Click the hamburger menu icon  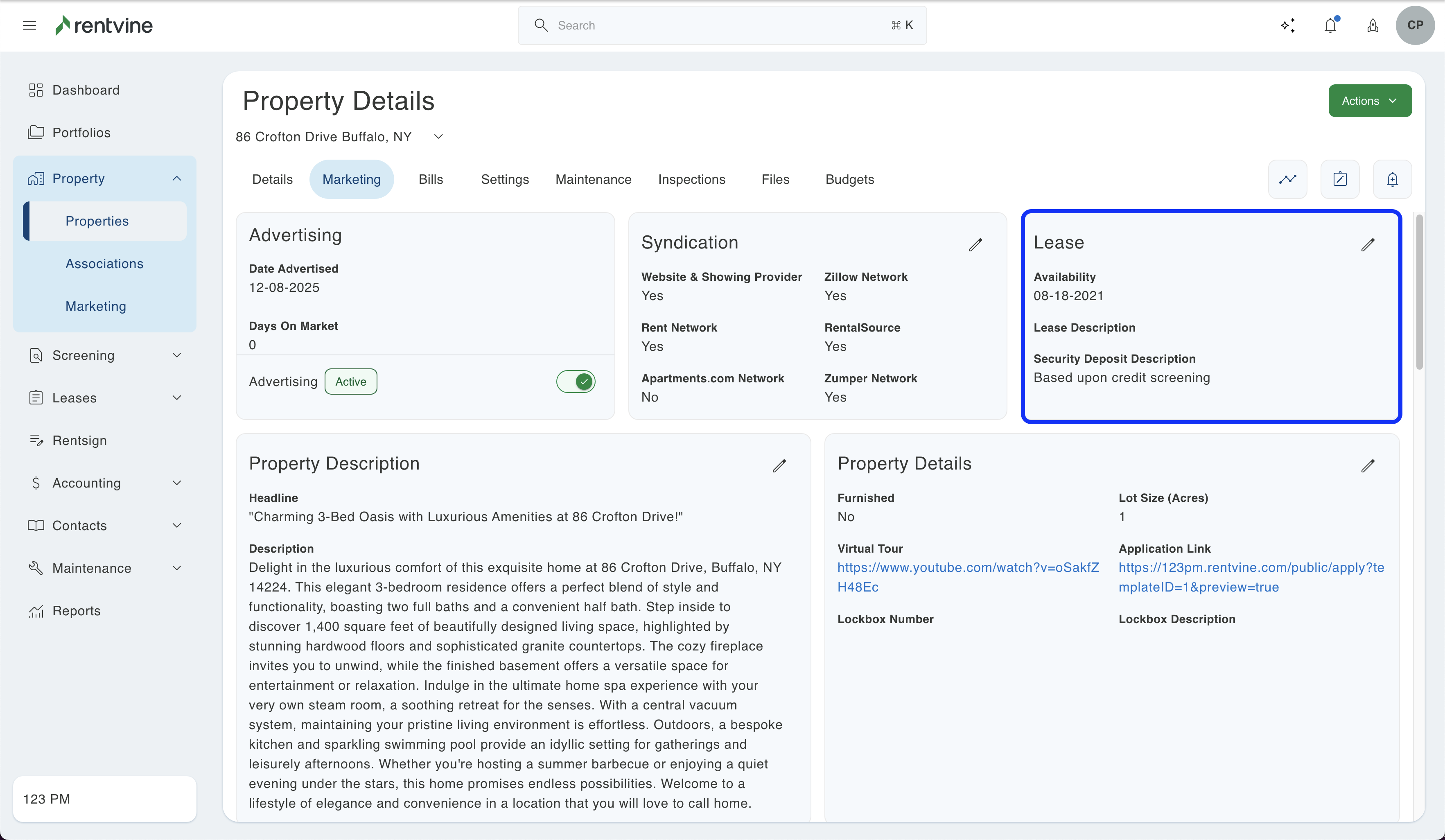tap(29, 25)
